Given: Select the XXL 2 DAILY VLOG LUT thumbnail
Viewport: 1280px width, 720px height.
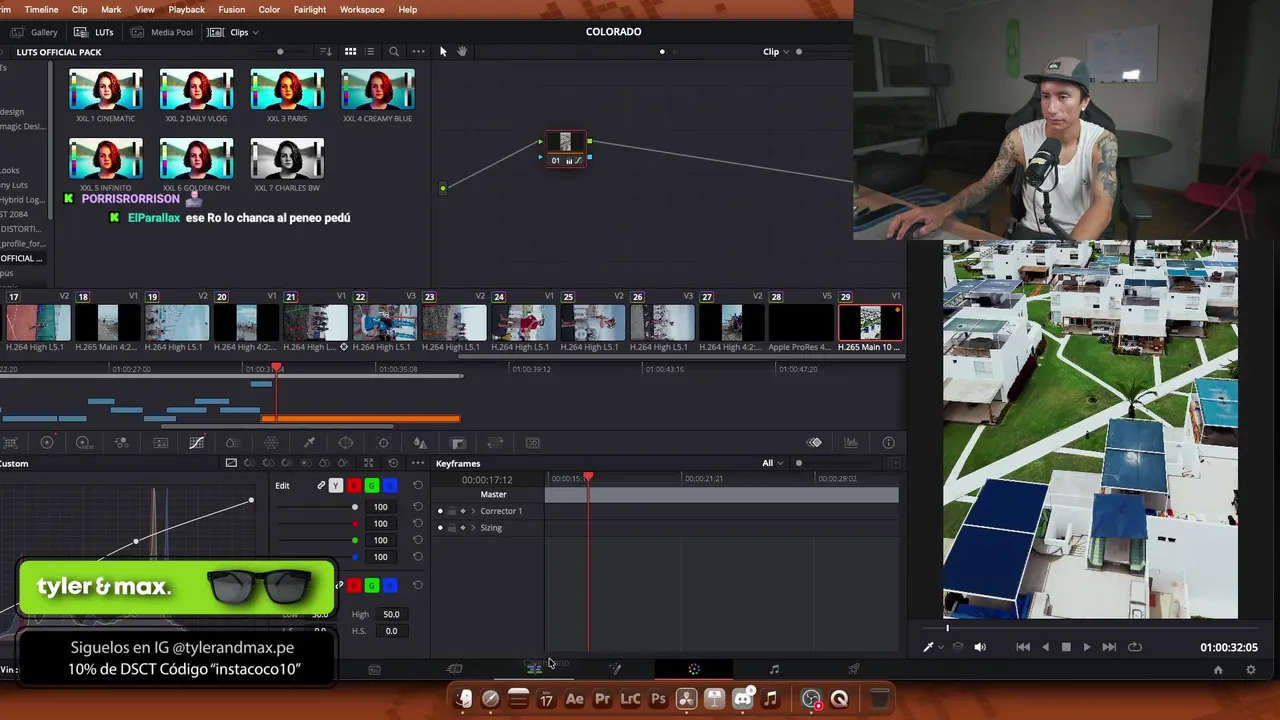Looking at the screenshot, I should pyautogui.click(x=196, y=89).
